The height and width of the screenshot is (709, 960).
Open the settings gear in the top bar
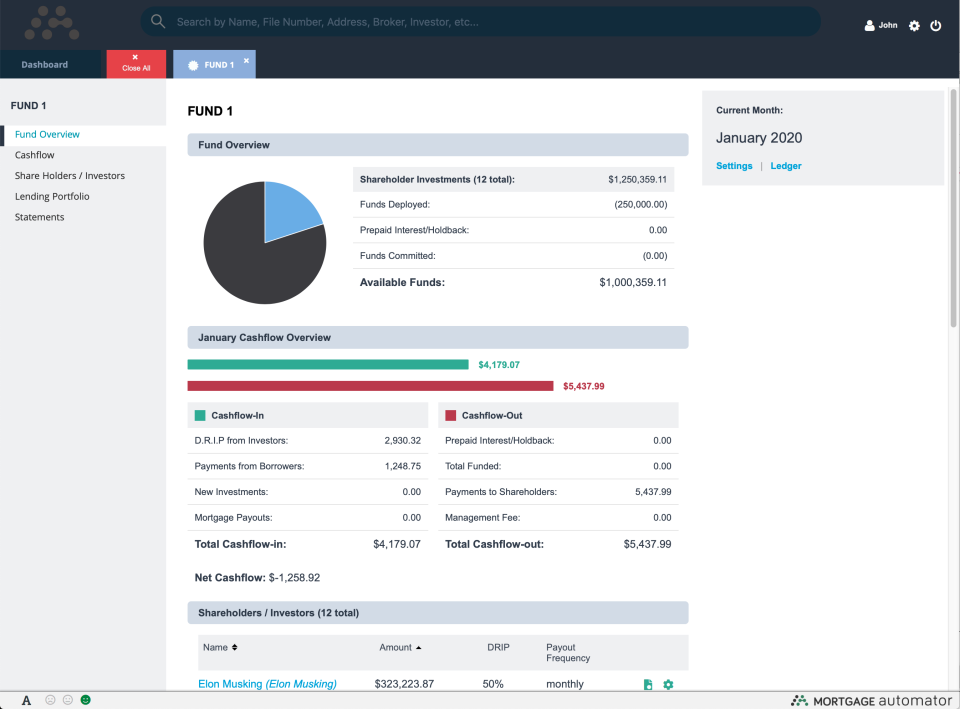(x=913, y=26)
